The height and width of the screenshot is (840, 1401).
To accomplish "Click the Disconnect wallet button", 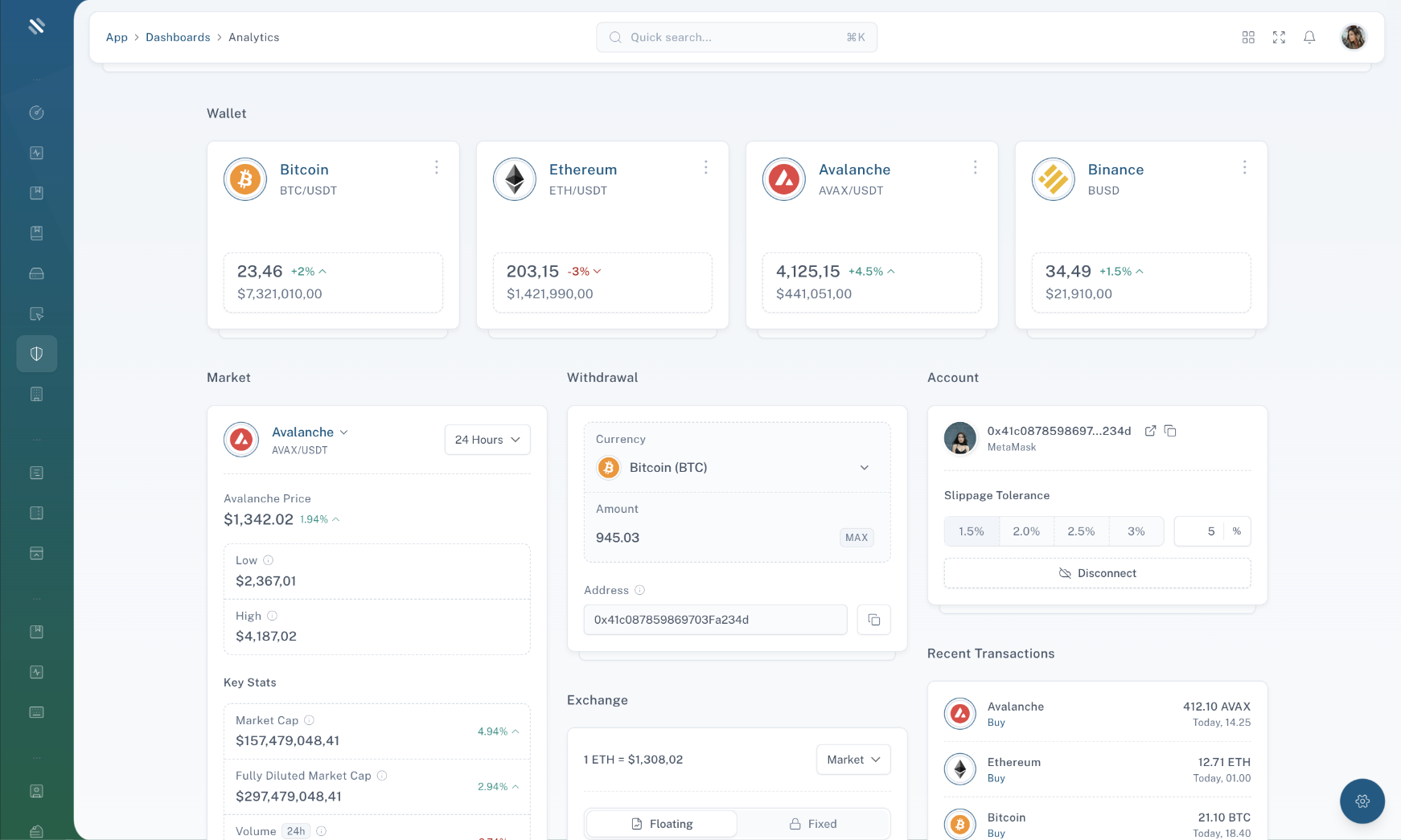I will (1097, 572).
